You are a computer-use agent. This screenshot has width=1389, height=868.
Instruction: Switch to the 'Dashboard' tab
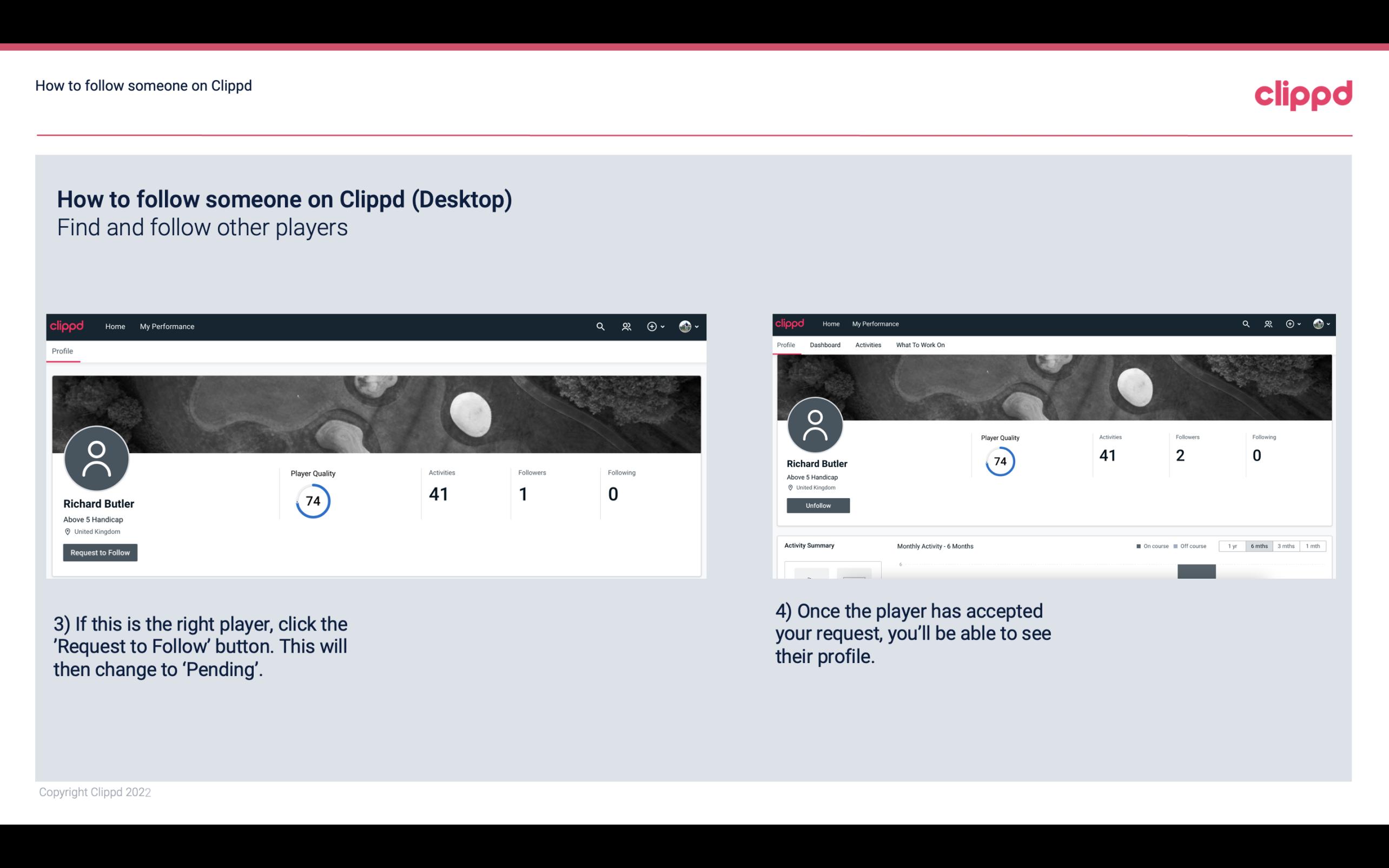[x=825, y=345]
